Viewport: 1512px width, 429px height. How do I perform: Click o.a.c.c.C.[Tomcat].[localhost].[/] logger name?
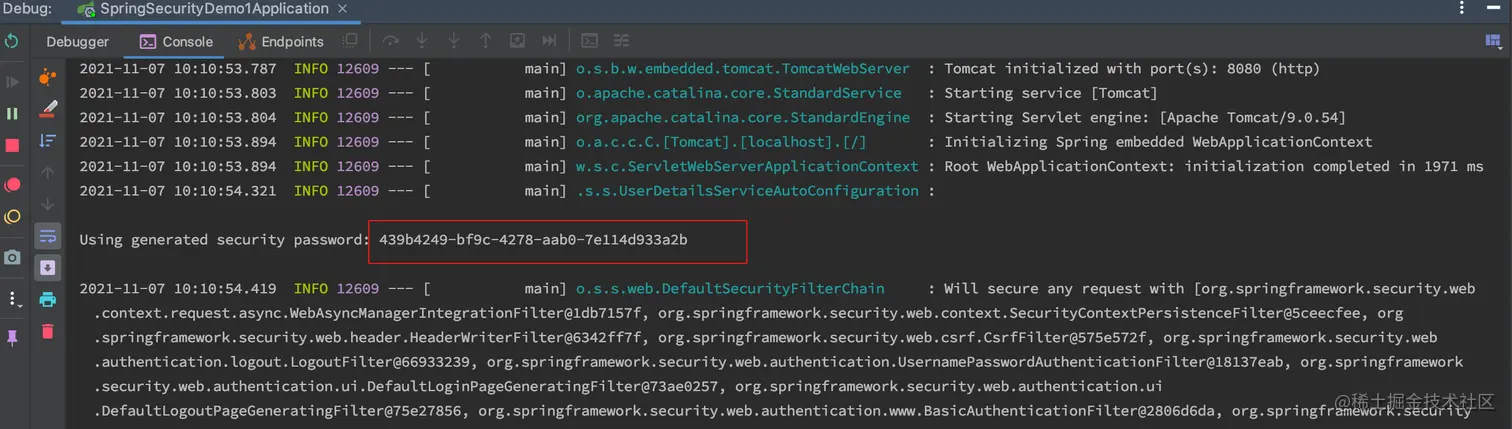(721, 142)
